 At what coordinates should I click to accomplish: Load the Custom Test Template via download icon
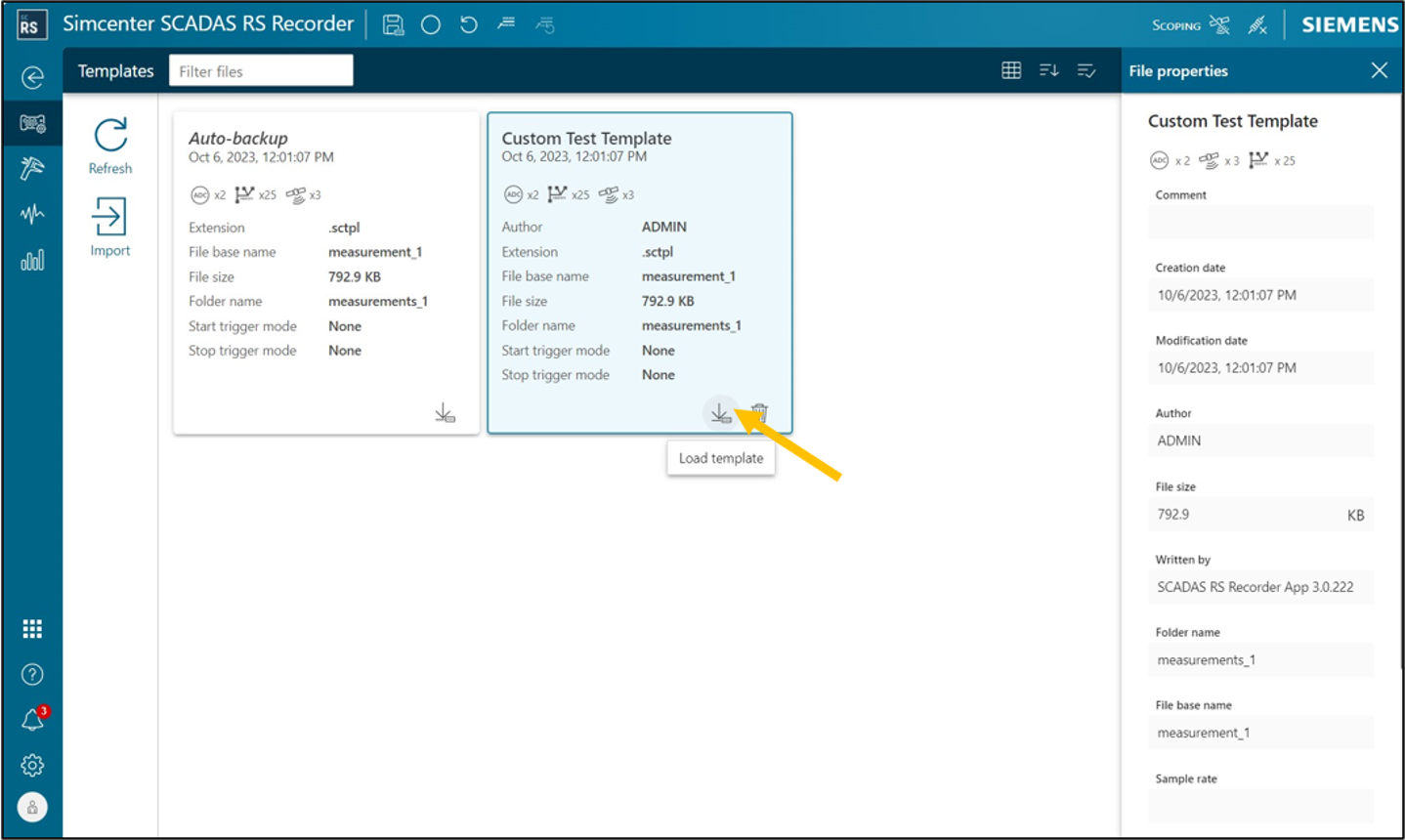pos(720,413)
